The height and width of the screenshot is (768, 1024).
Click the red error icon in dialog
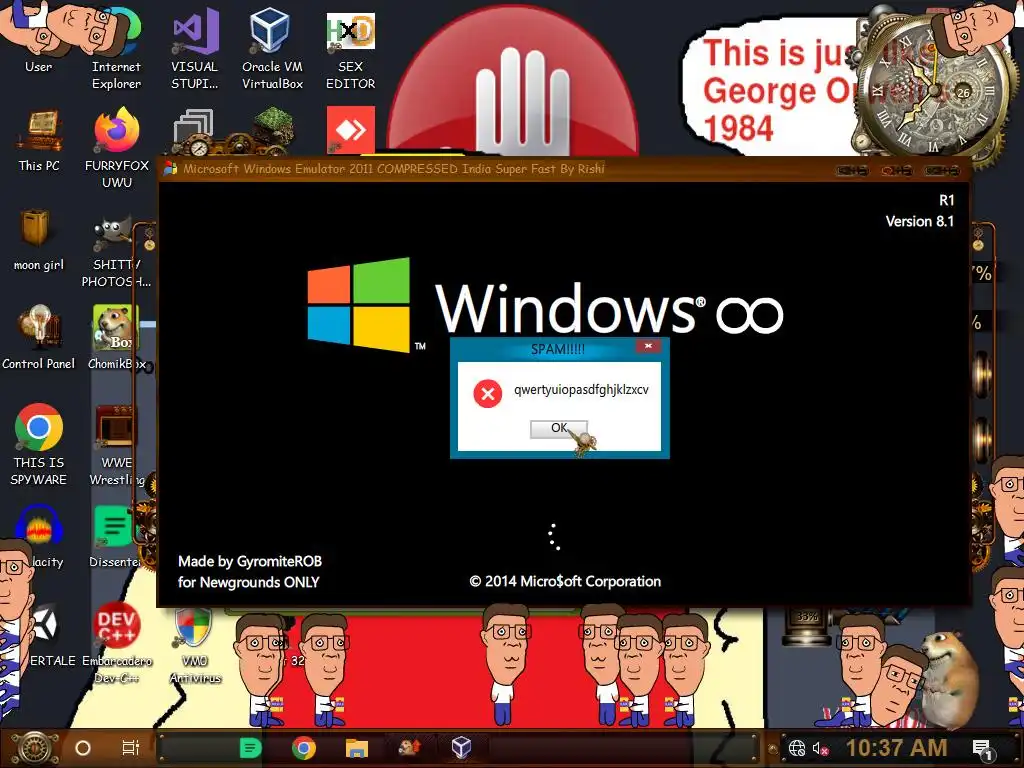click(x=487, y=393)
